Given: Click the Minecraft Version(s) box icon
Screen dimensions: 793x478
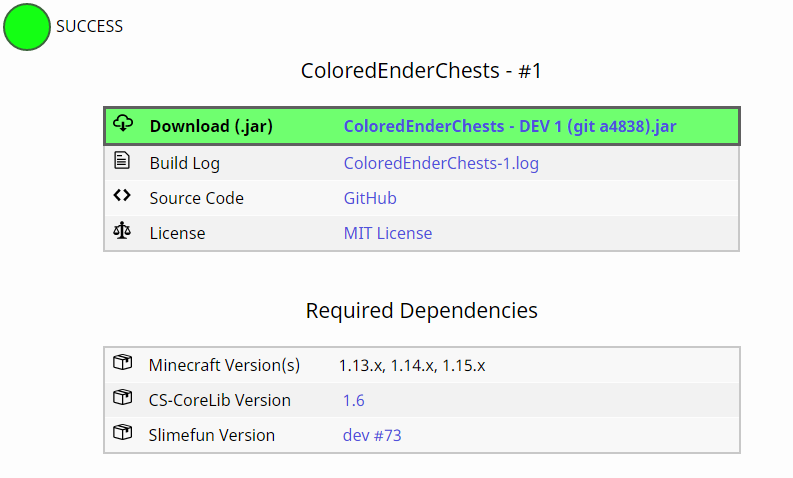Looking at the screenshot, I should point(122,364).
